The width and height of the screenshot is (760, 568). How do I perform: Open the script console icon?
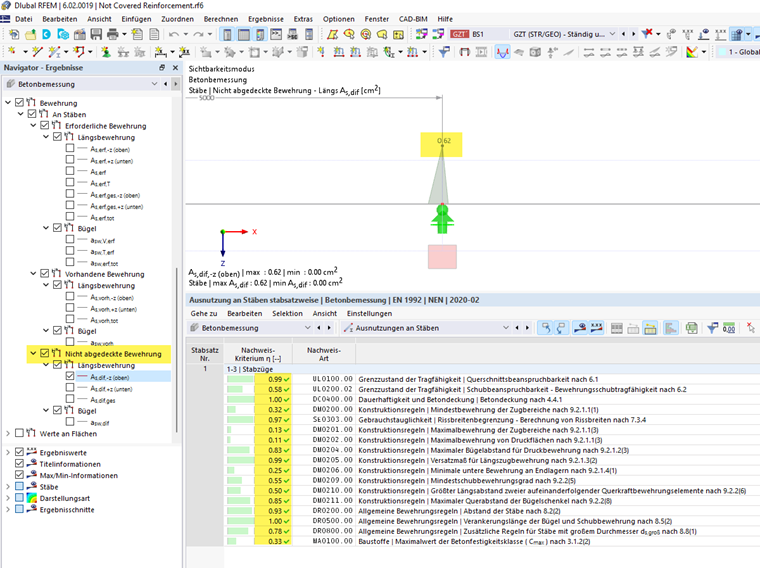[276, 34]
